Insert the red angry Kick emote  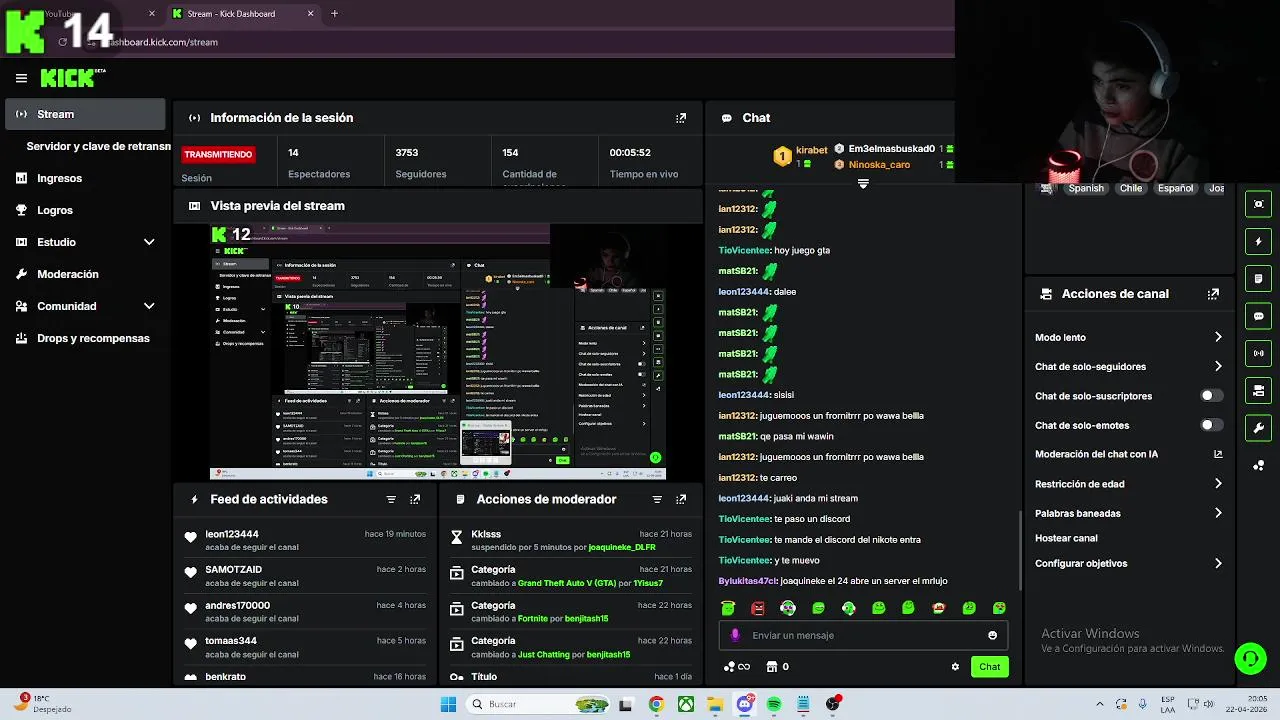(758, 608)
